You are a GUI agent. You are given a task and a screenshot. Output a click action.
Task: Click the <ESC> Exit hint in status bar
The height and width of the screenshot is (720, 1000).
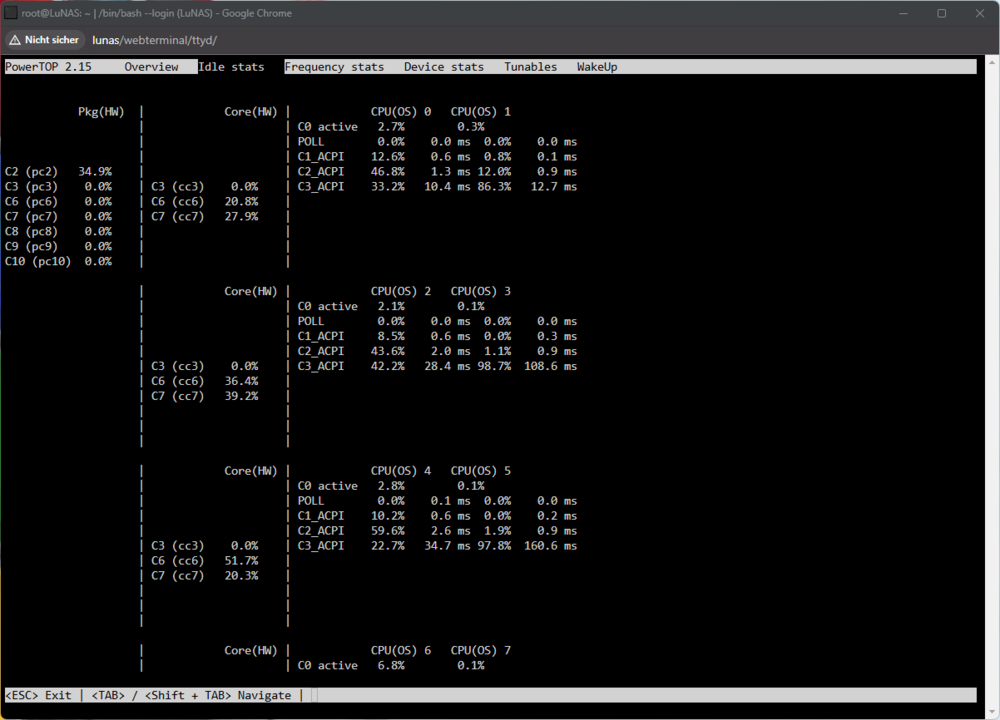(x=38, y=696)
